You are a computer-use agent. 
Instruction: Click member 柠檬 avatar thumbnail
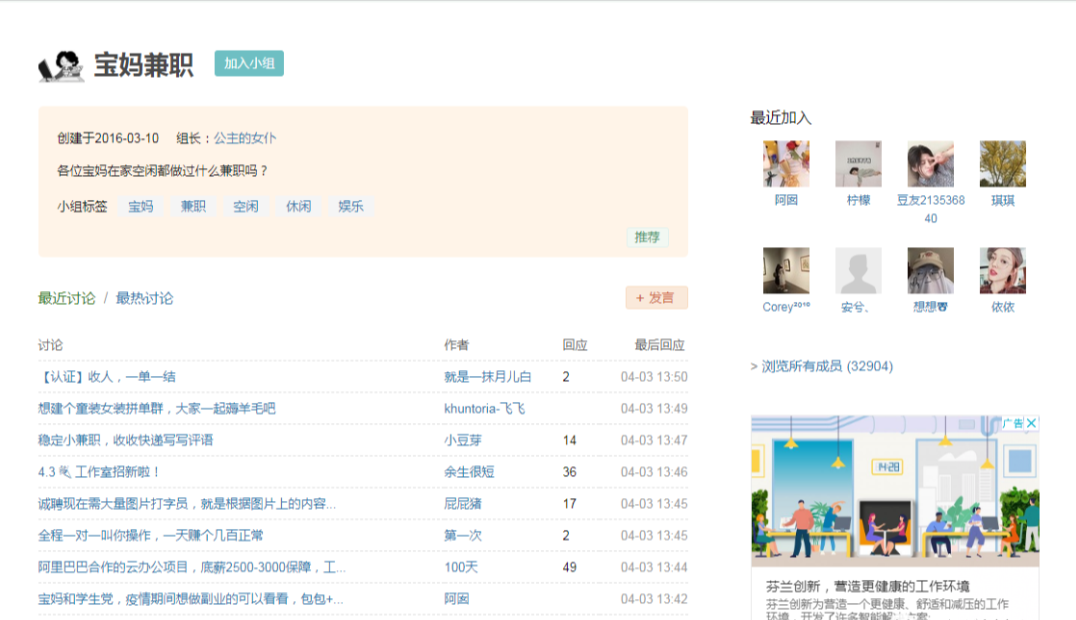click(858, 164)
